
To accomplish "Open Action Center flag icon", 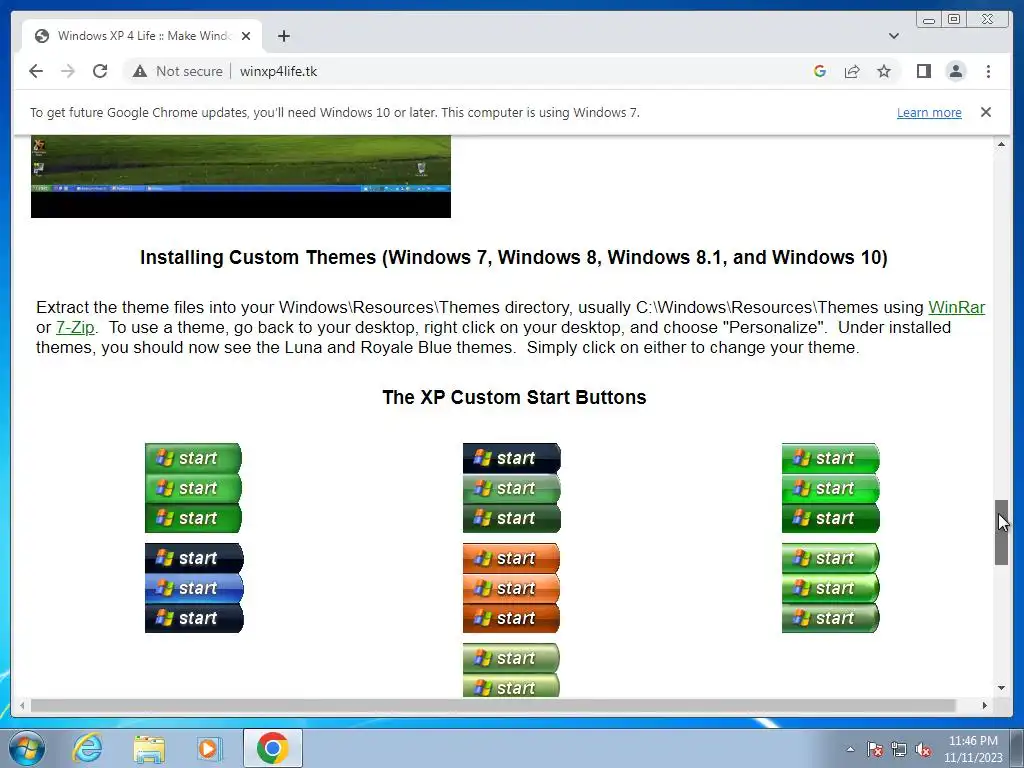I will [x=874, y=749].
